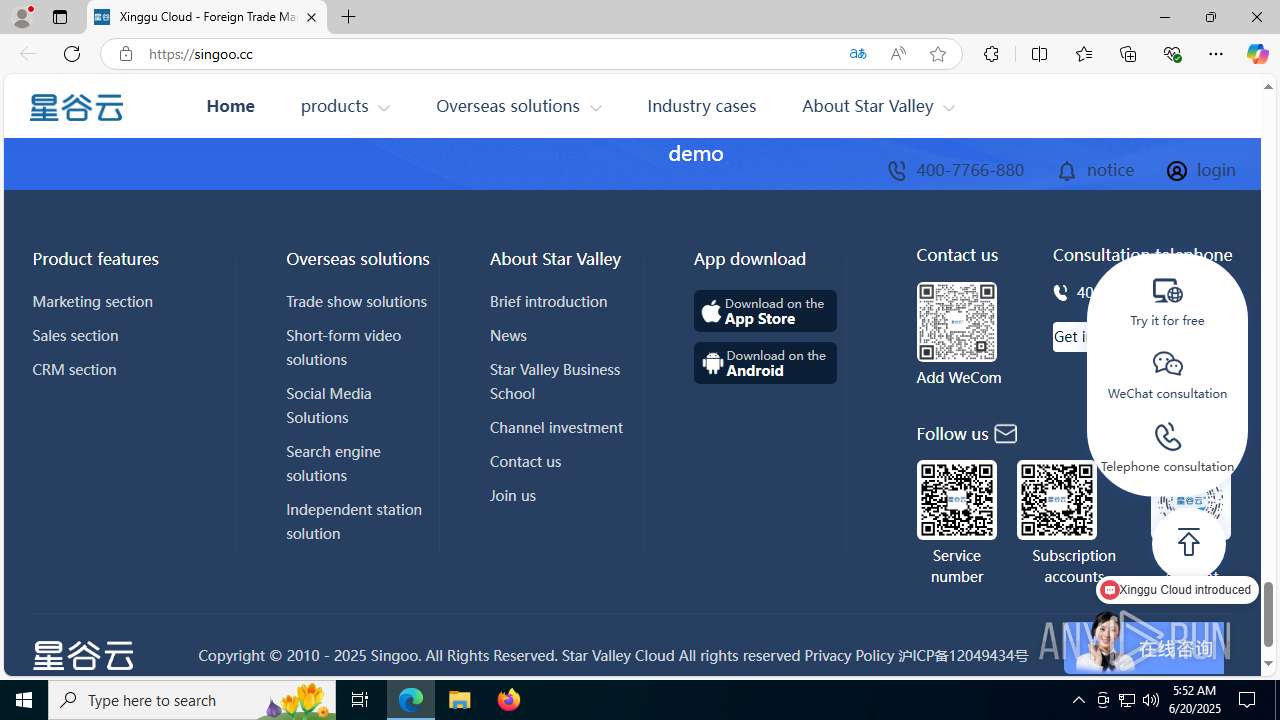Download on the Android button
Screen dimensions: 1280x720
pos(765,363)
